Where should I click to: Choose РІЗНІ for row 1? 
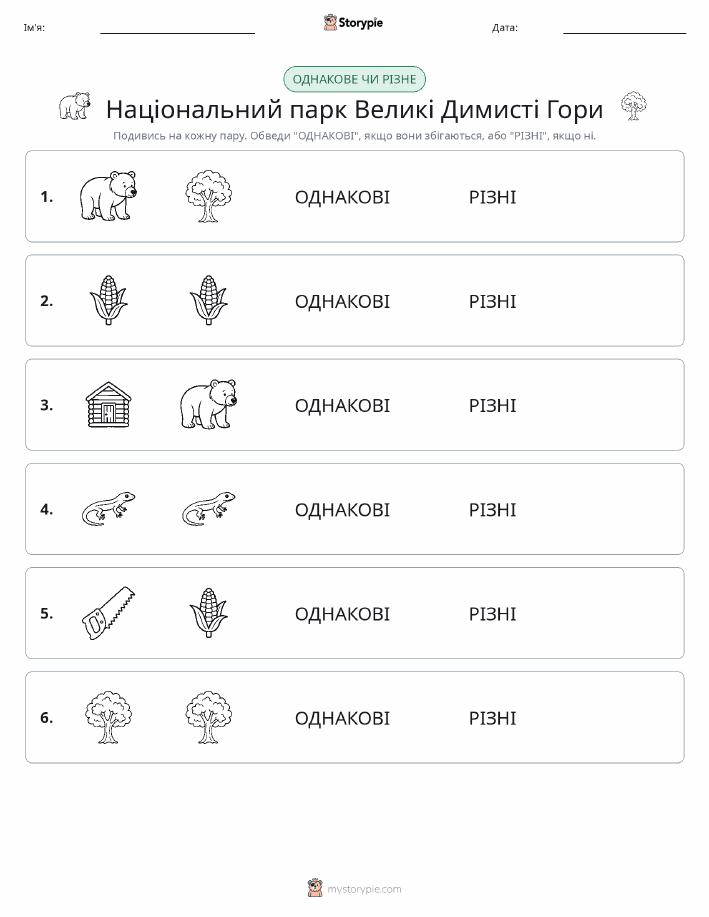[x=492, y=197]
